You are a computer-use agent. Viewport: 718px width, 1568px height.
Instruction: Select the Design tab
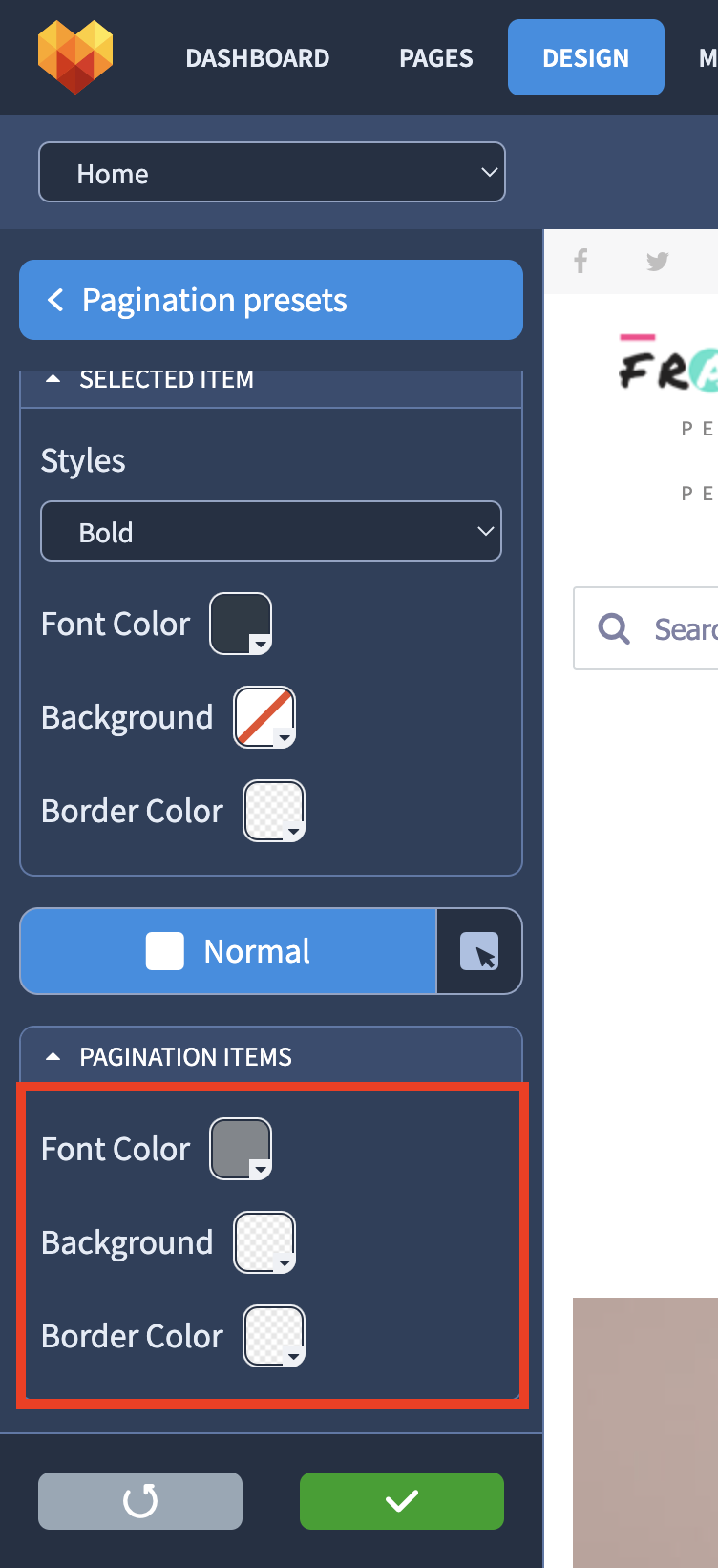[x=586, y=57]
